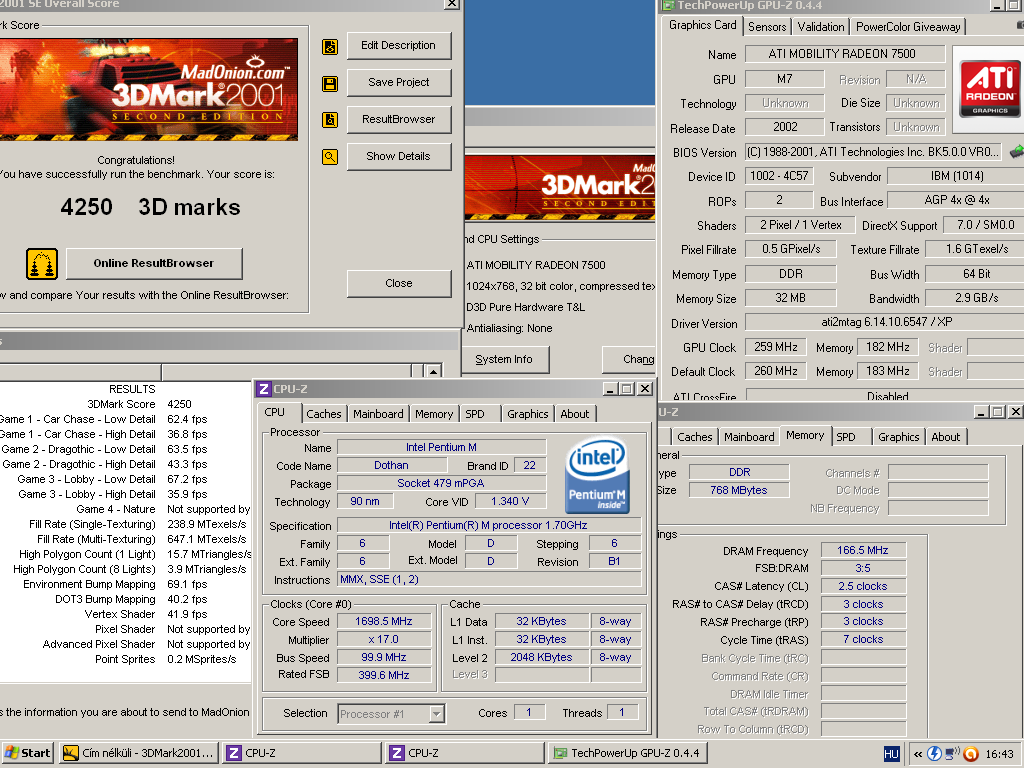Click the magnifier Show Details icon

[x=330, y=157]
